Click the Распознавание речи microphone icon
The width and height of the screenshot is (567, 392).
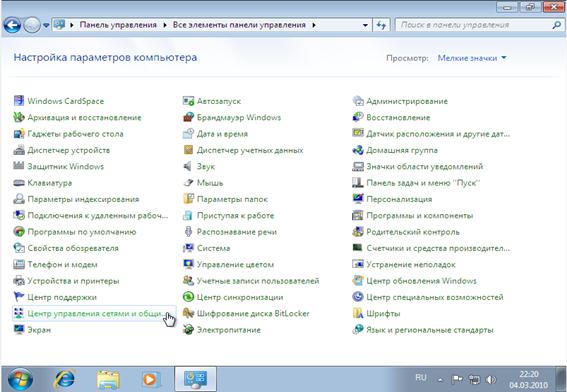pos(188,231)
